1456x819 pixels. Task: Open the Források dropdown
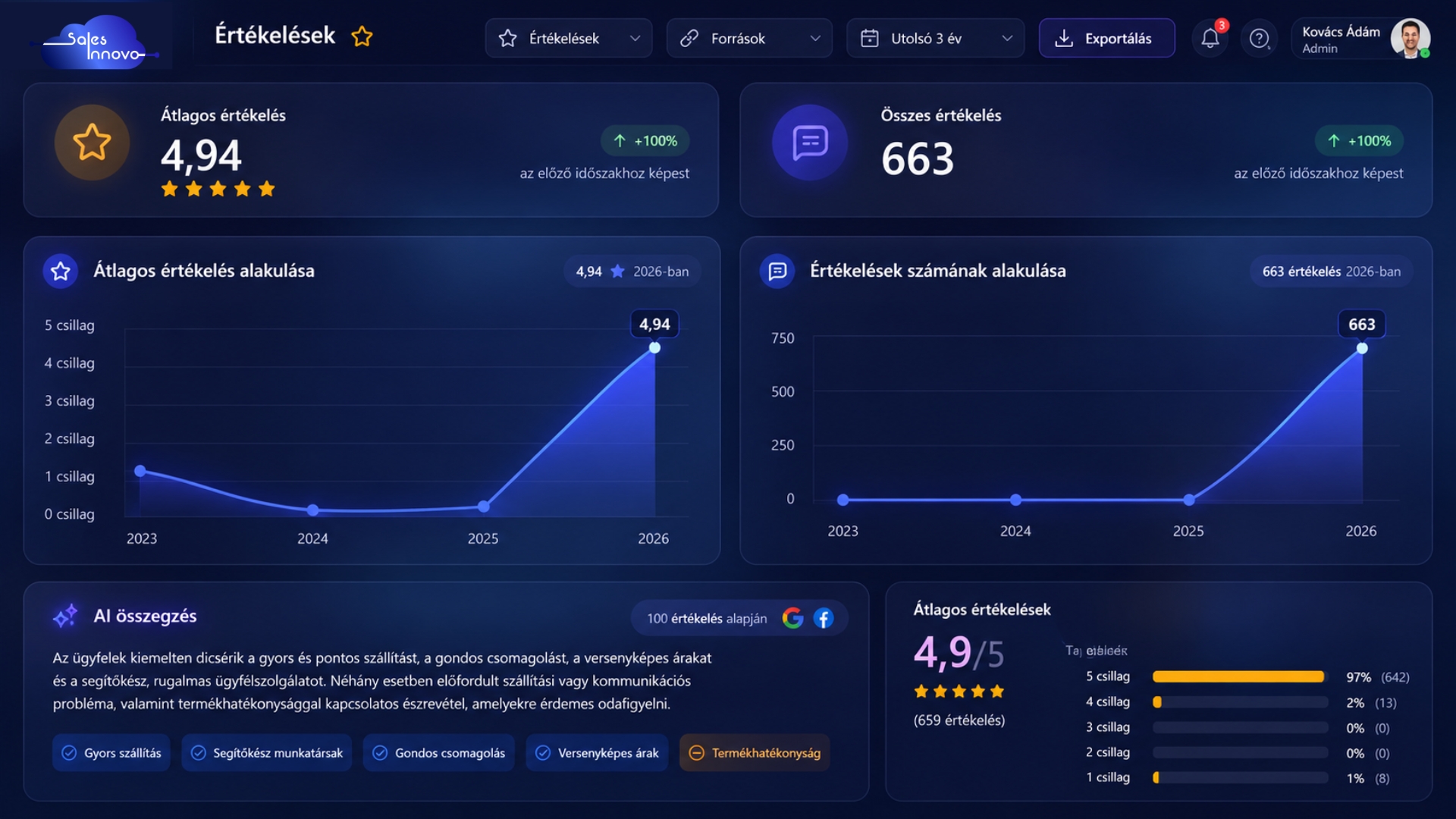click(749, 38)
